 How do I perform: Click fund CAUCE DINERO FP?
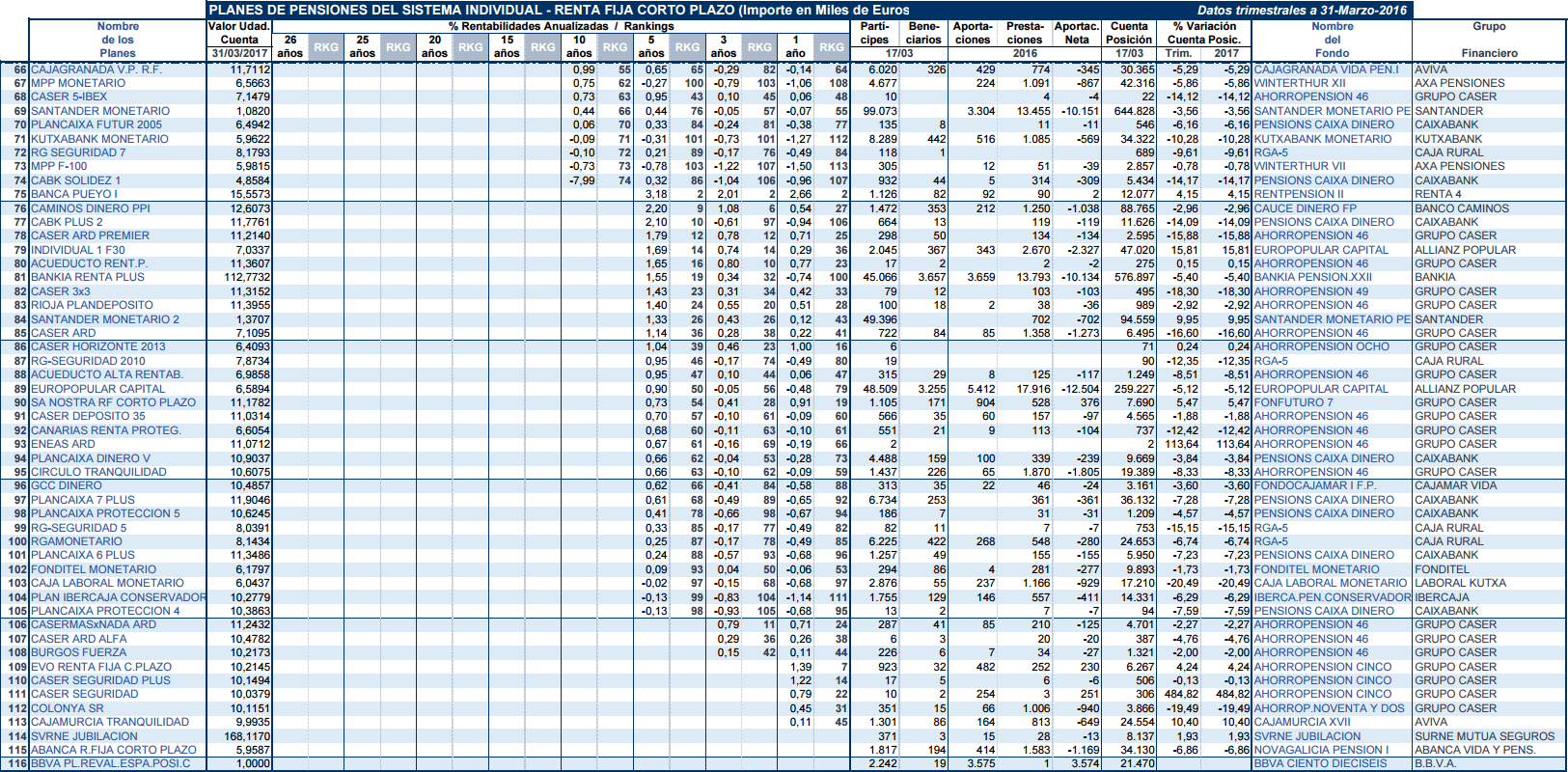click(x=1306, y=208)
